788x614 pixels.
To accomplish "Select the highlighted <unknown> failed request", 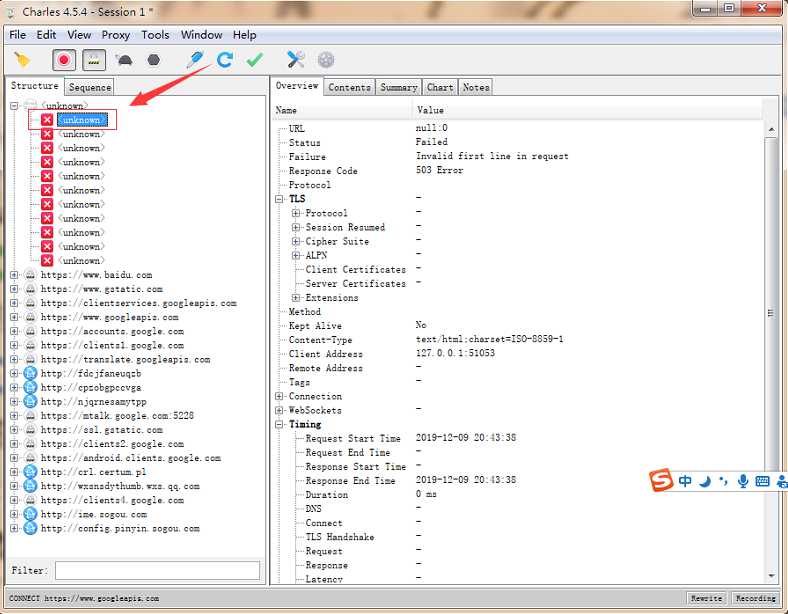I will pos(81,120).
